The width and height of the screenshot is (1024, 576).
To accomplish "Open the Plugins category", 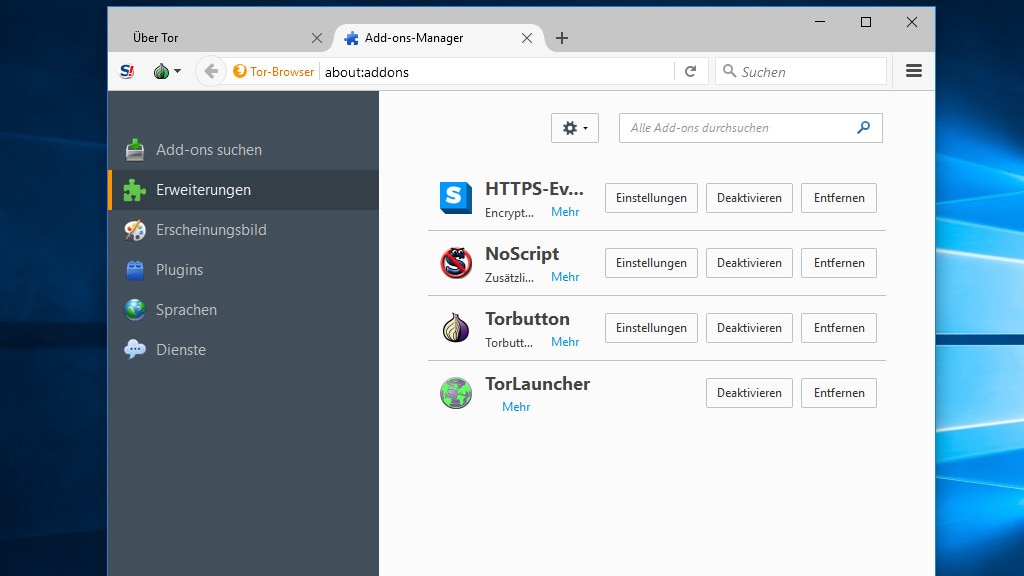I will (244, 270).
